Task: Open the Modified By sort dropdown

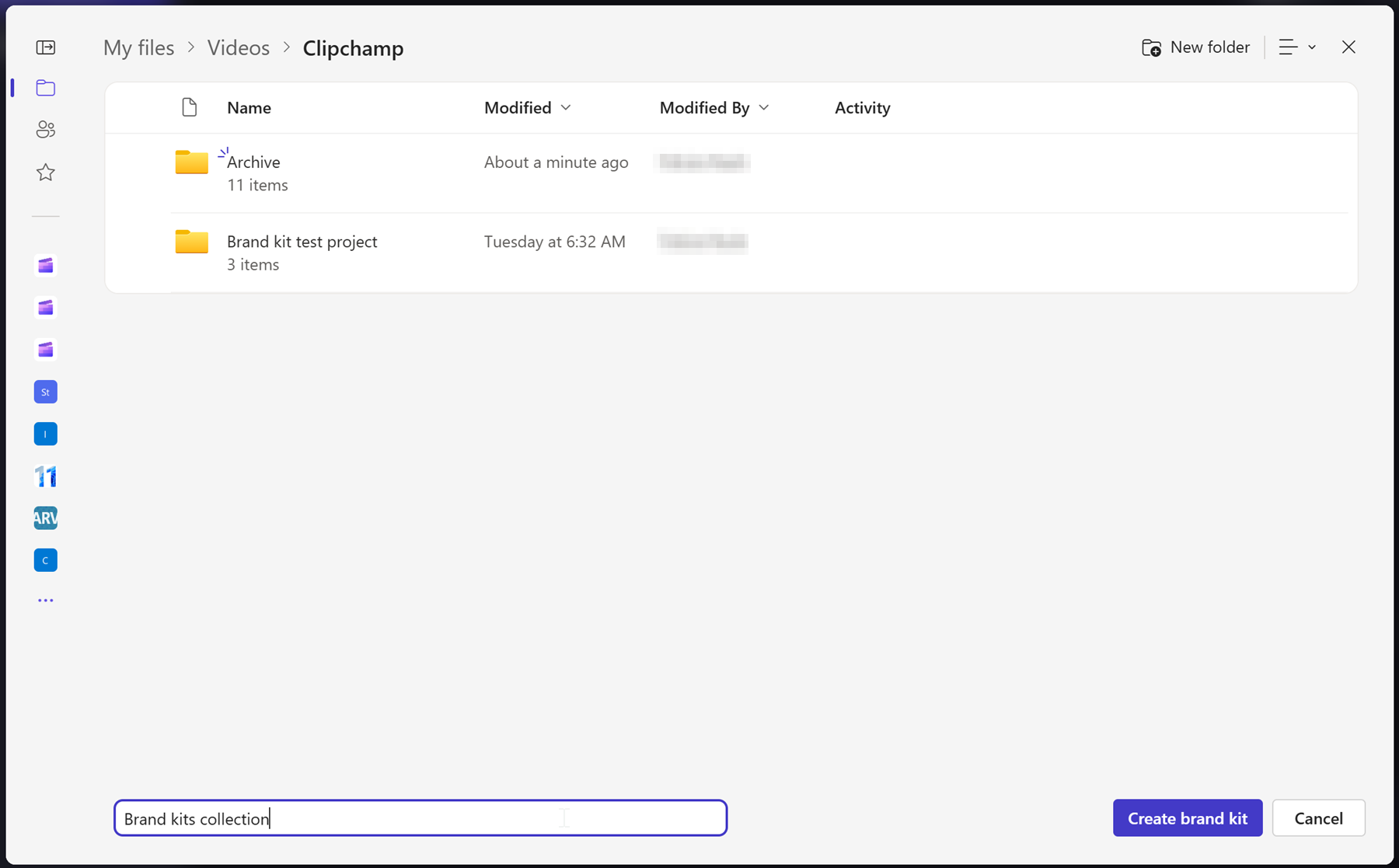Action: pos(713,107)
